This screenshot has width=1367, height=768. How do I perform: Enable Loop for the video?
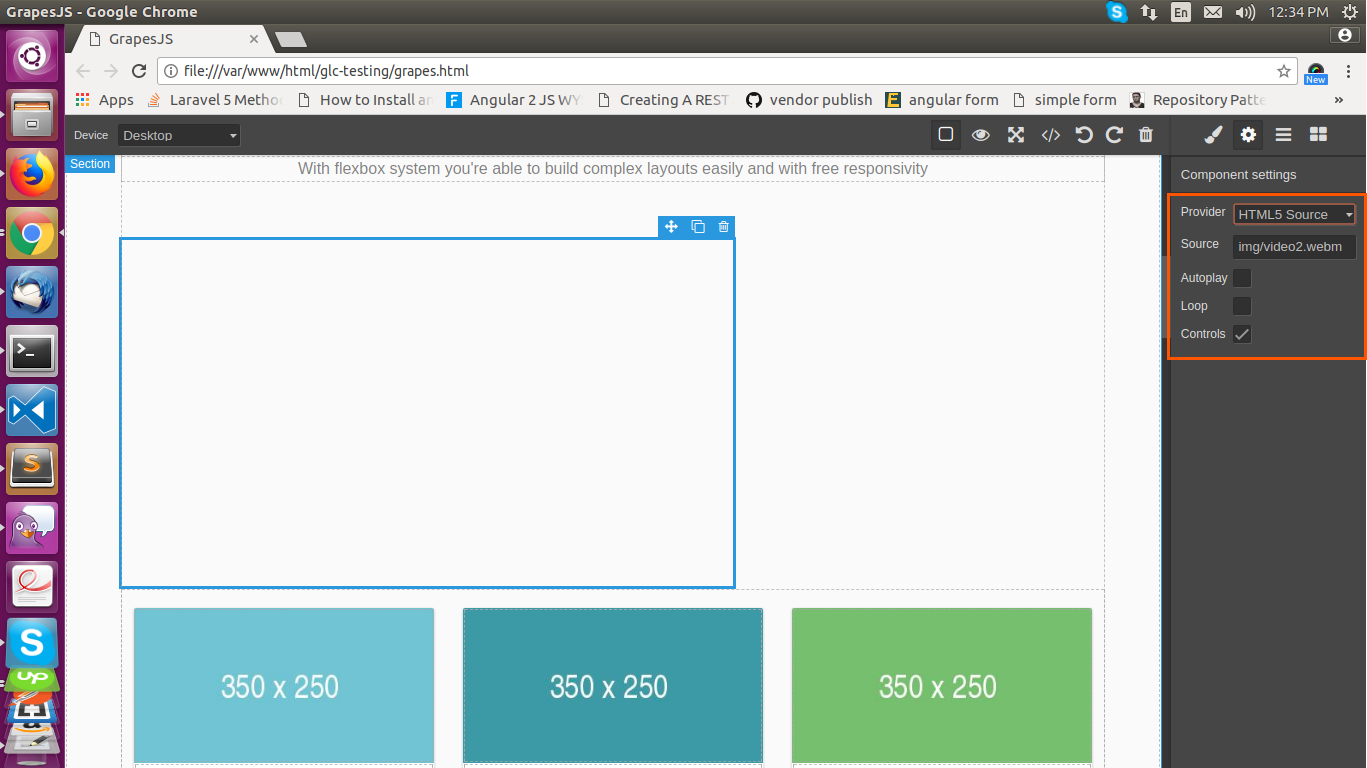(x=1241, y=306)
